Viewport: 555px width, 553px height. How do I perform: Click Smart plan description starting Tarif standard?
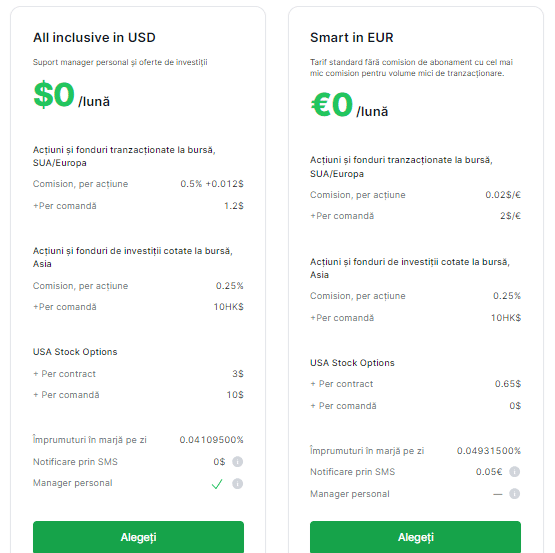[x=411, y=68]
